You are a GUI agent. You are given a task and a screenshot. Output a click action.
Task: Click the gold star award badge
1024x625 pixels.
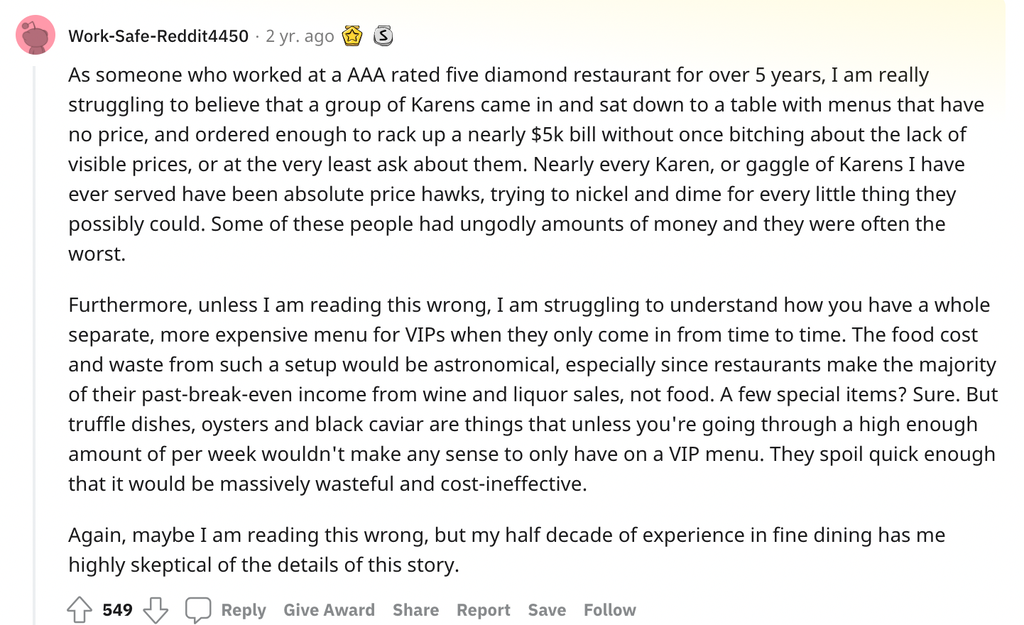click(x=353, y=35)
